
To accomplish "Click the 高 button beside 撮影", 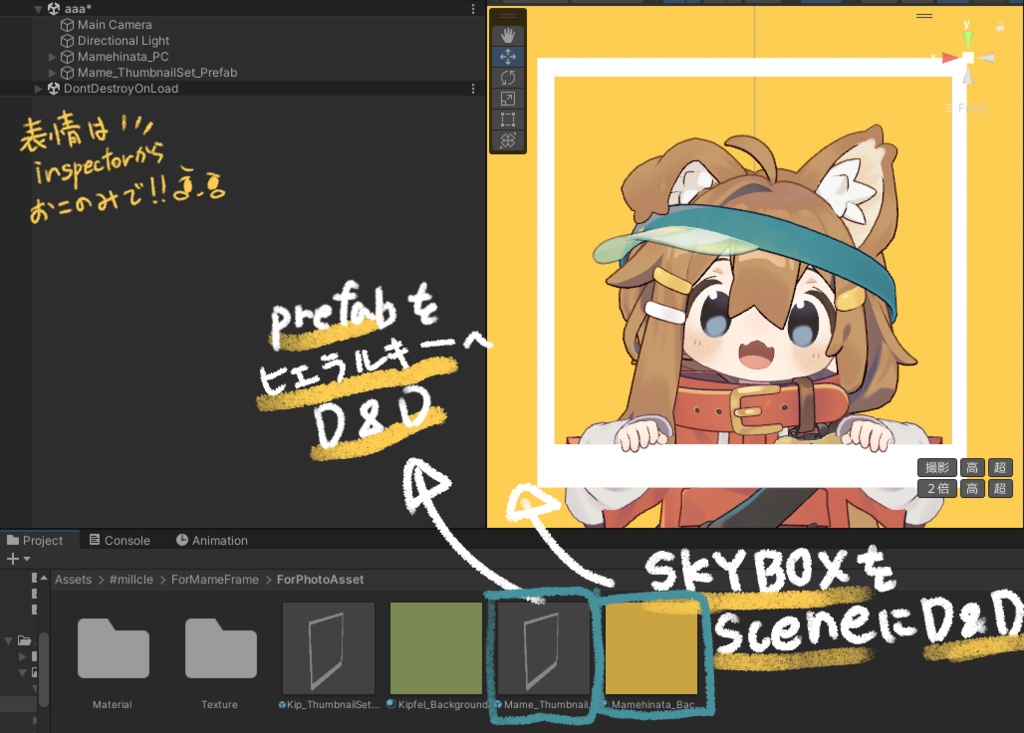I will [x=972, y=467].
